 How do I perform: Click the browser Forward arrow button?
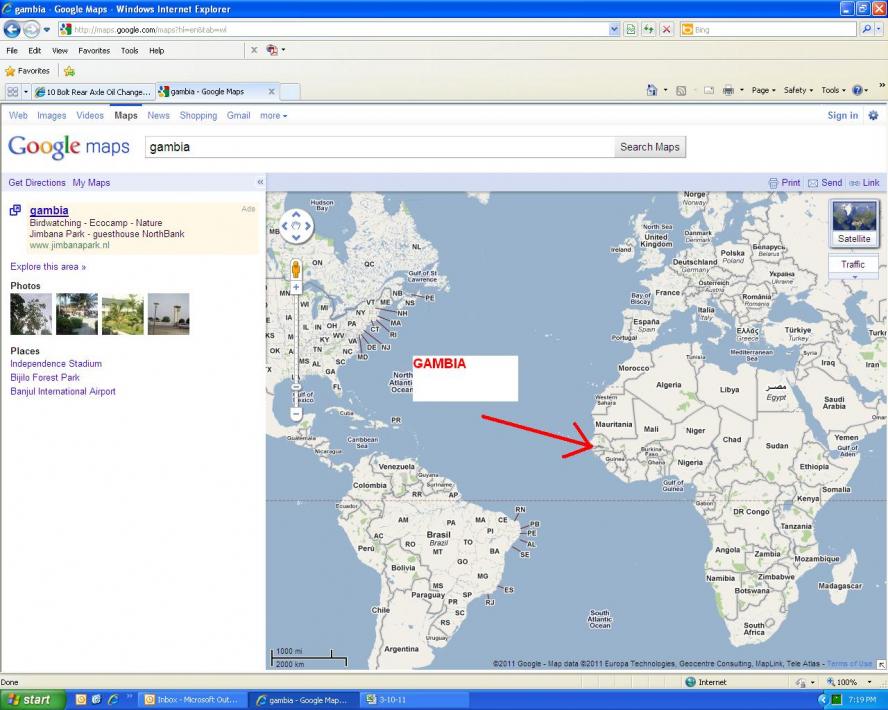click(x=31, y=29)
